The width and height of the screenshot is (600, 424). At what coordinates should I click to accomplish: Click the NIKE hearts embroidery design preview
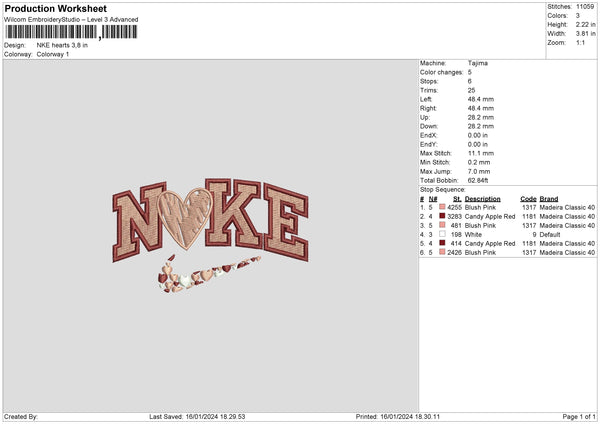click(x=210, y=235)
